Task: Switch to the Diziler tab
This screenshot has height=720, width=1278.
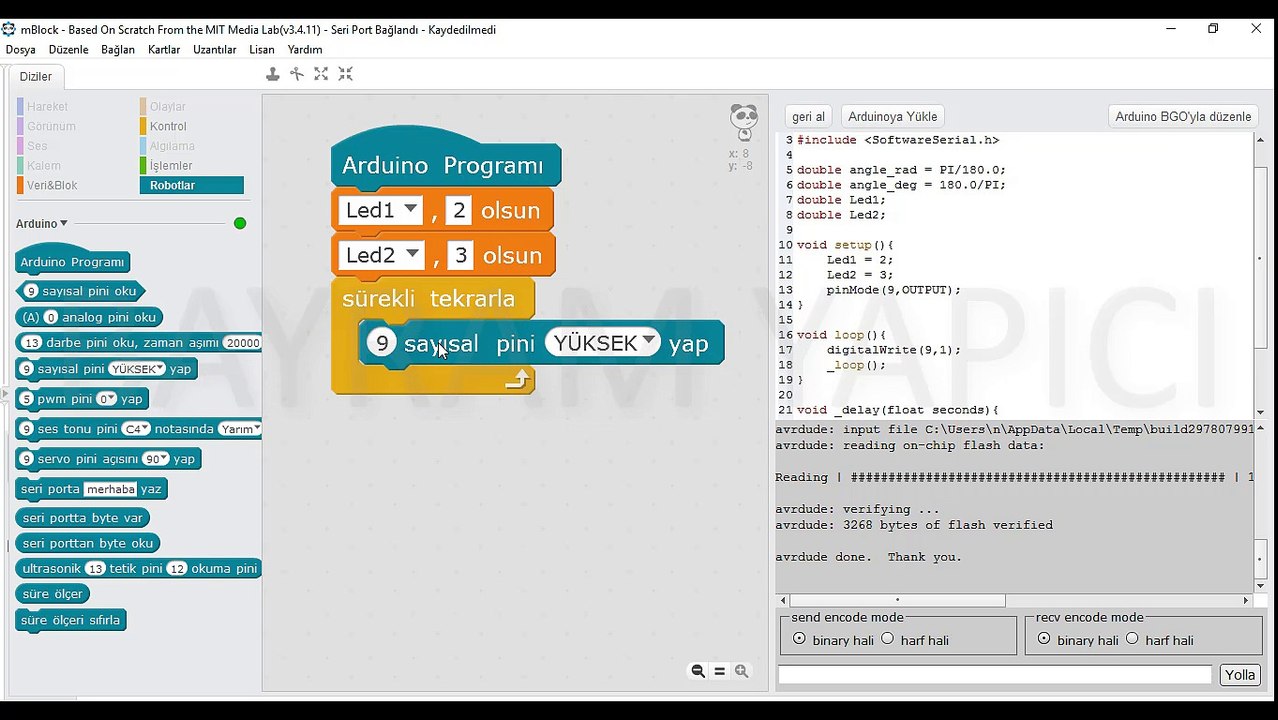Action: coord(36,76)
